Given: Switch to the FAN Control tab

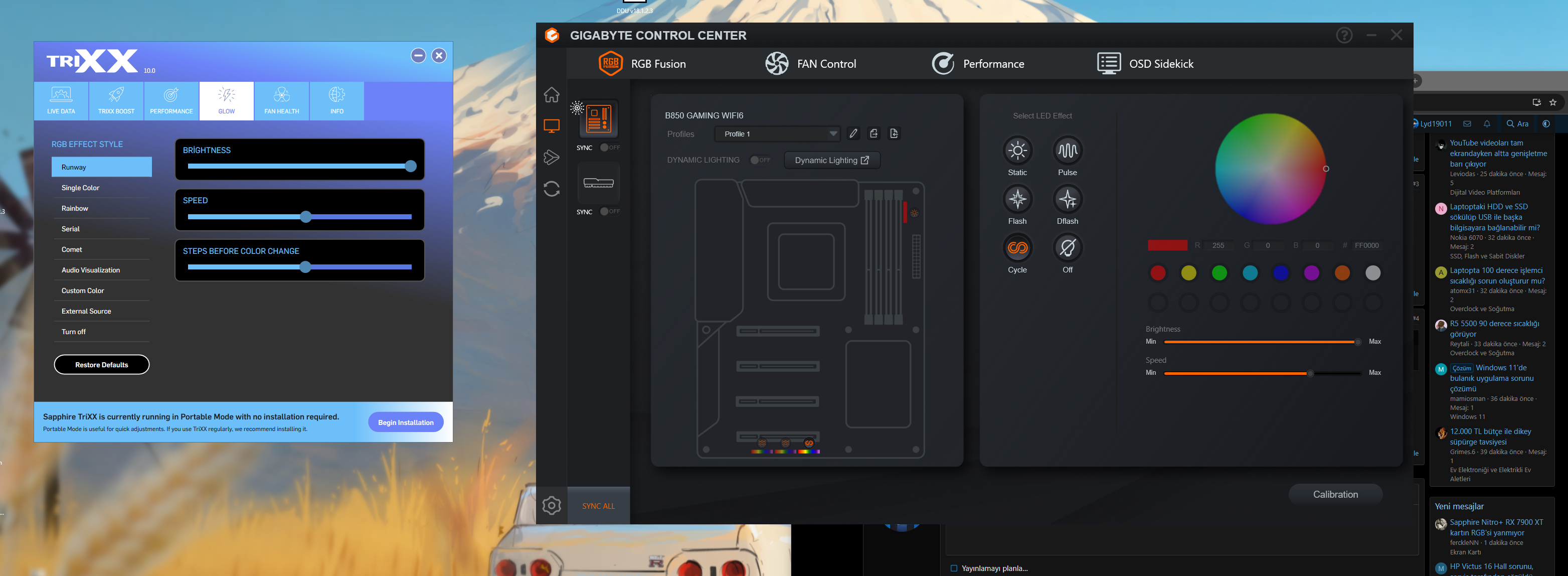Looking at the screenshot, I should point(810,63).
